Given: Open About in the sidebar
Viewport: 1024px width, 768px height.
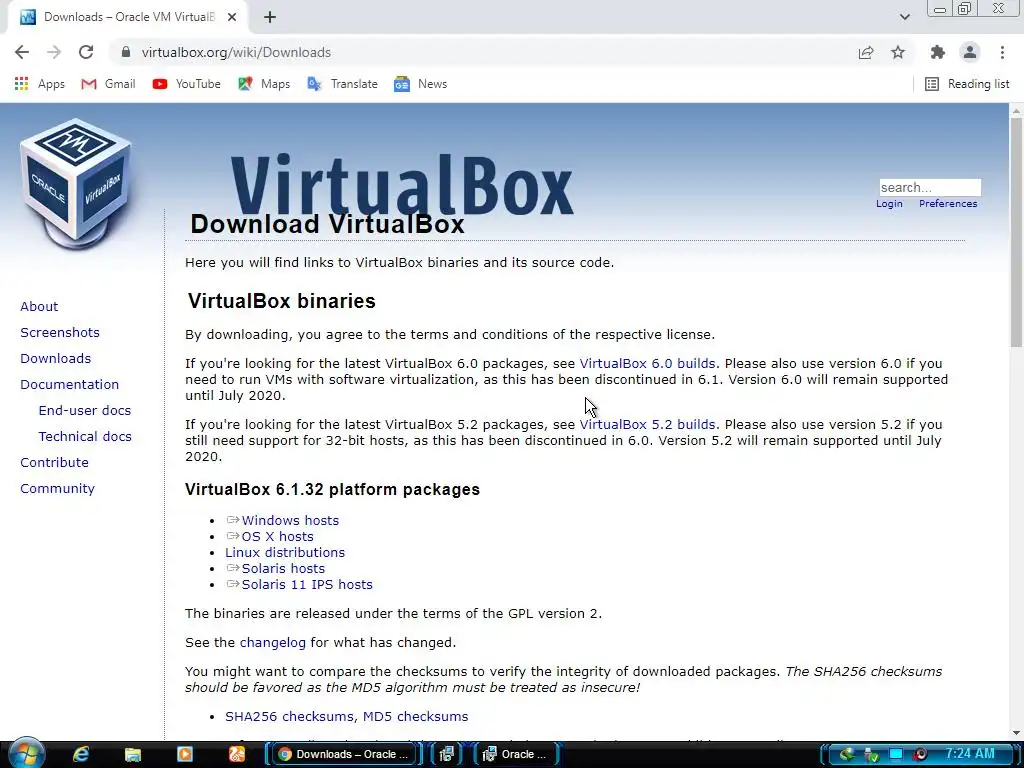Looking at the screenshot, I should point(39,306).
